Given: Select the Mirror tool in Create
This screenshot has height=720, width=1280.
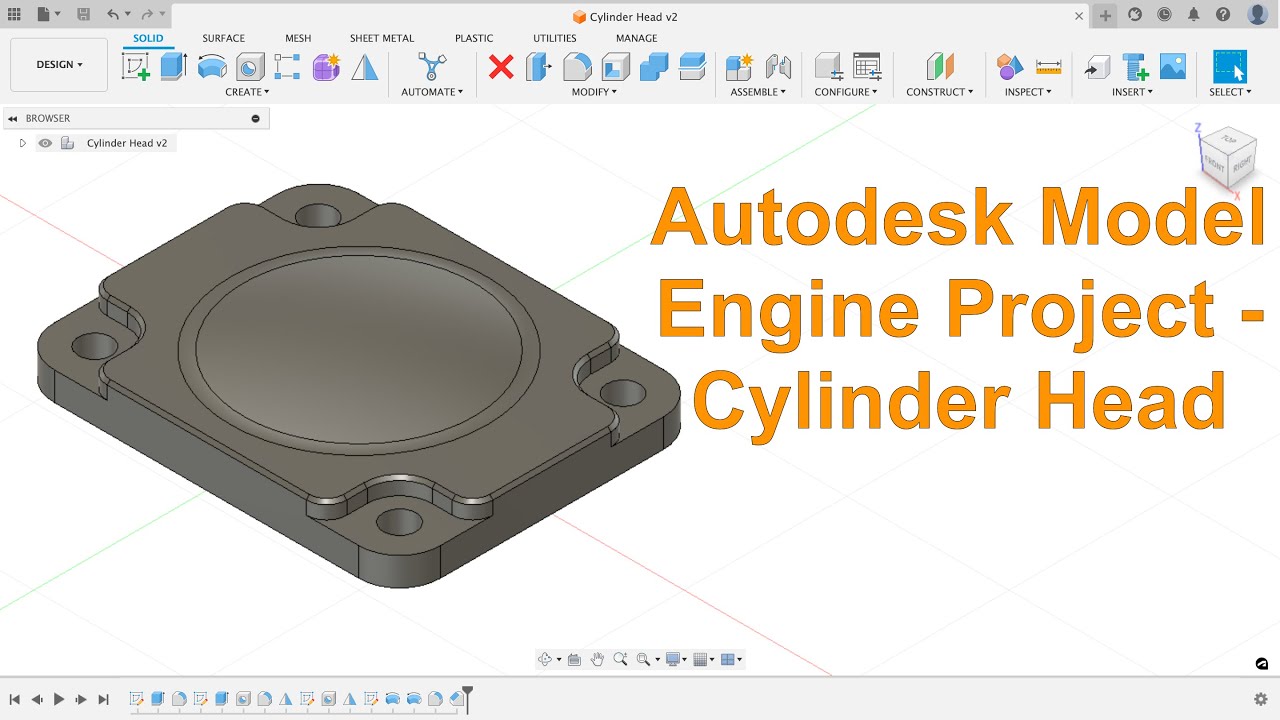Looking at the screenshot, I should 365,67.
